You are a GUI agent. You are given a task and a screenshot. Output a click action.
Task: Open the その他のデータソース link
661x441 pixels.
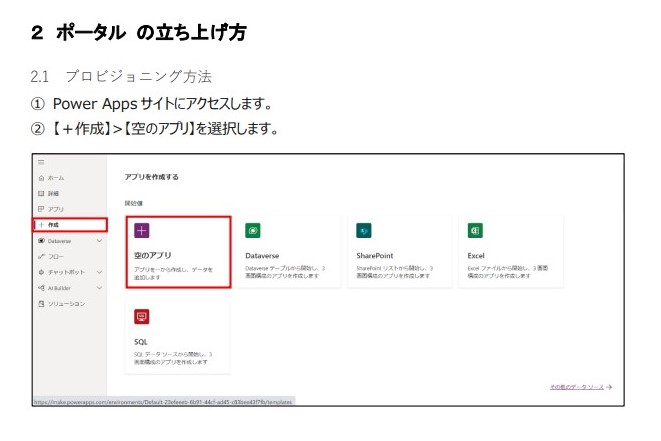click(x=577, y=387)
